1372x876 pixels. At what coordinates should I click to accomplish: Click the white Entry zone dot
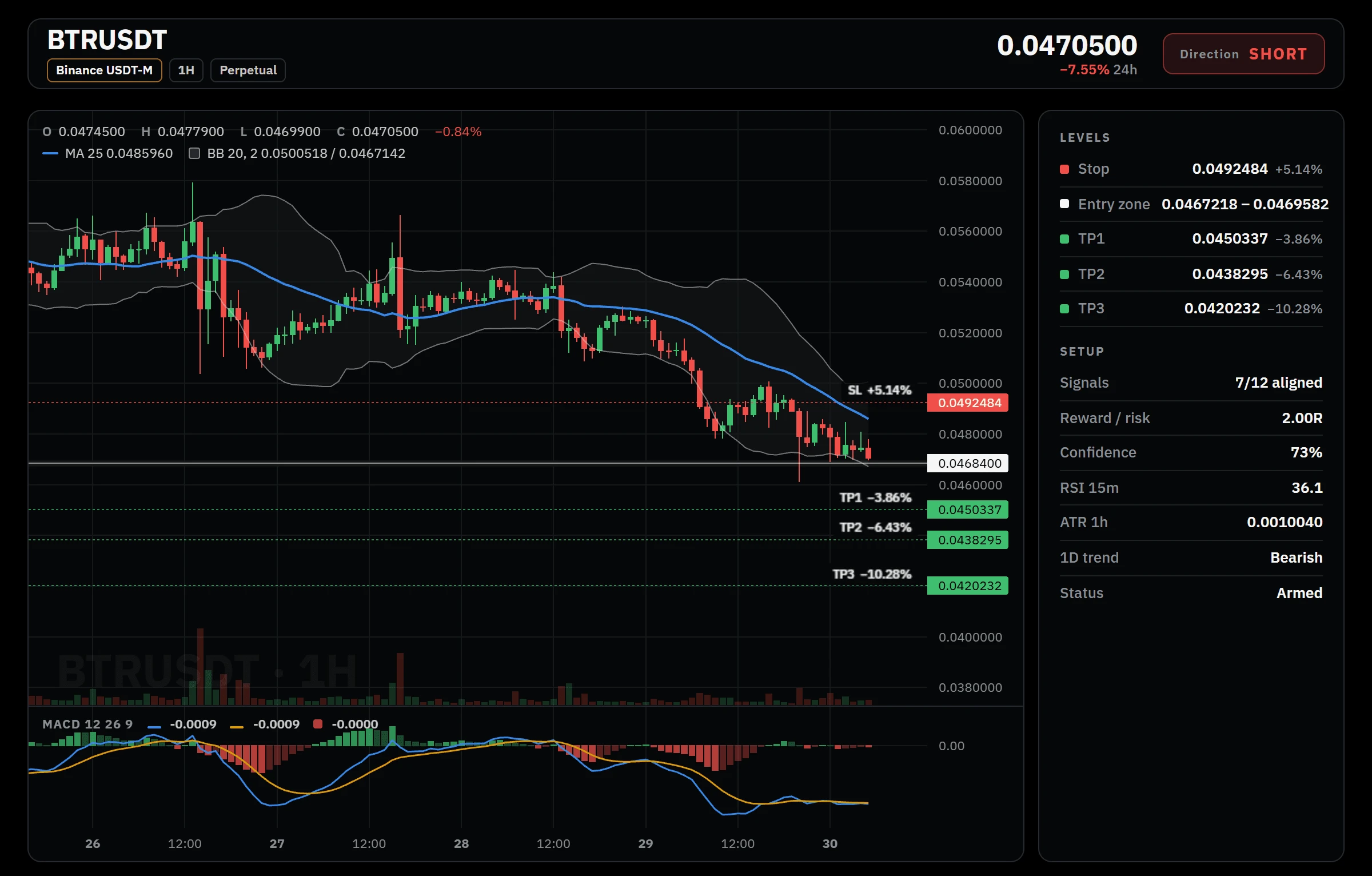coord(1064,204)
